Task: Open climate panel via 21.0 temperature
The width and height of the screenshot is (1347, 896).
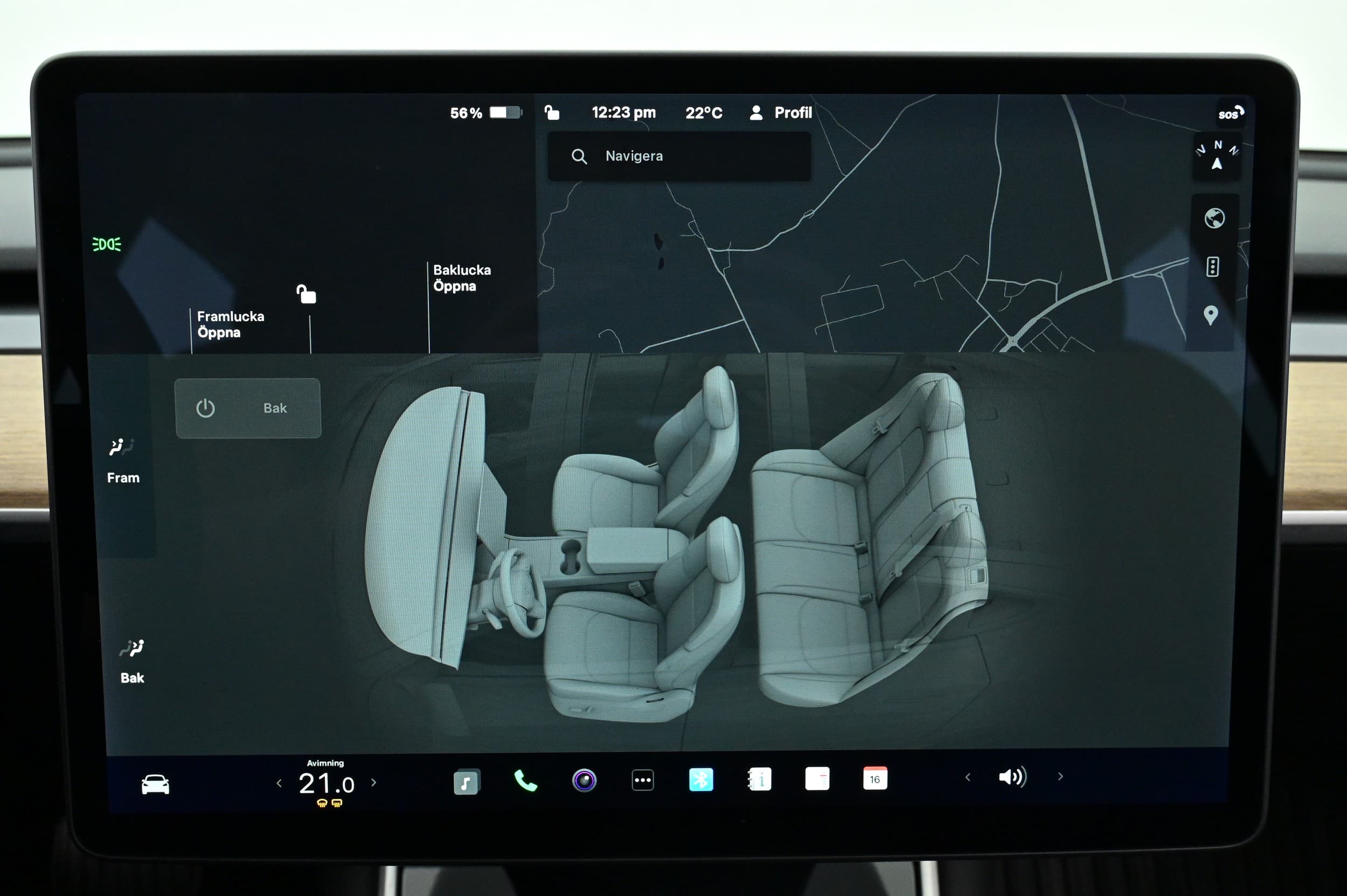Action: 327,783
